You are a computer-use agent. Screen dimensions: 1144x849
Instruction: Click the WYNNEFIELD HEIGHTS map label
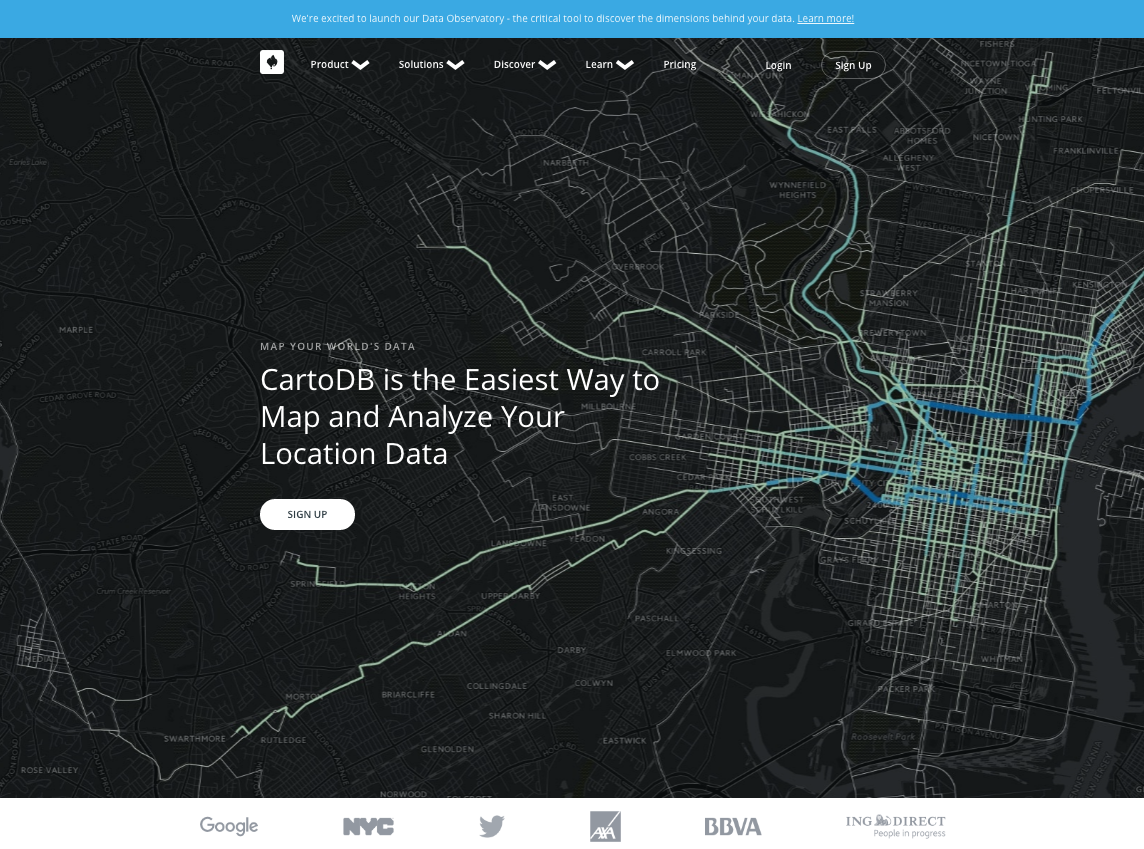[797, 190]
